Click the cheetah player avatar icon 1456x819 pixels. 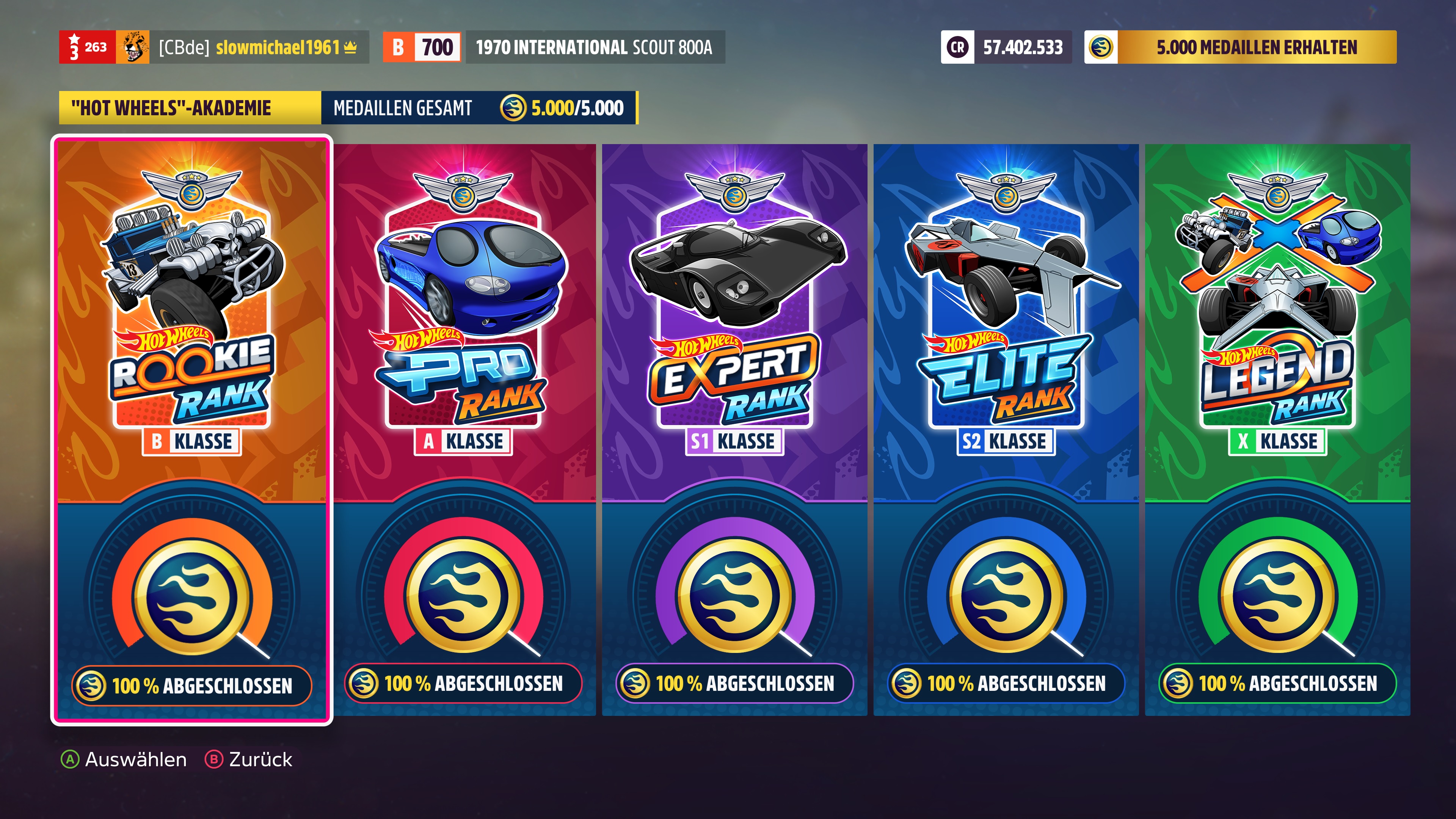tap(133, 47)
